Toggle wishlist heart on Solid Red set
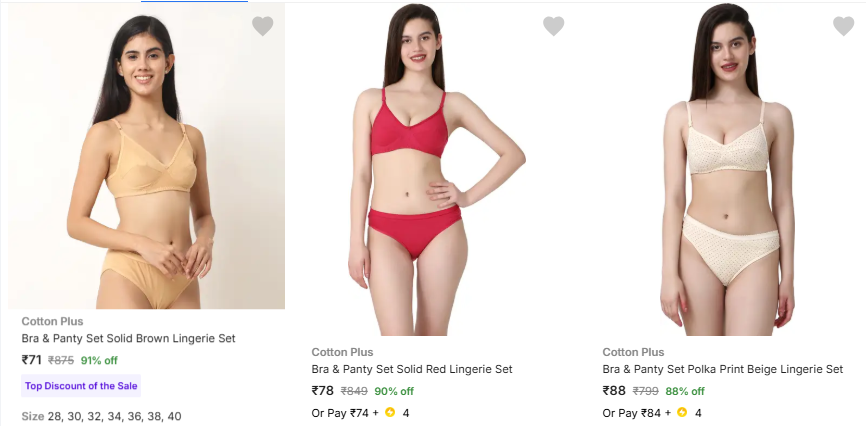Viewport: 866px width, 426px height. pyautogui.click(x=553, y=27)
